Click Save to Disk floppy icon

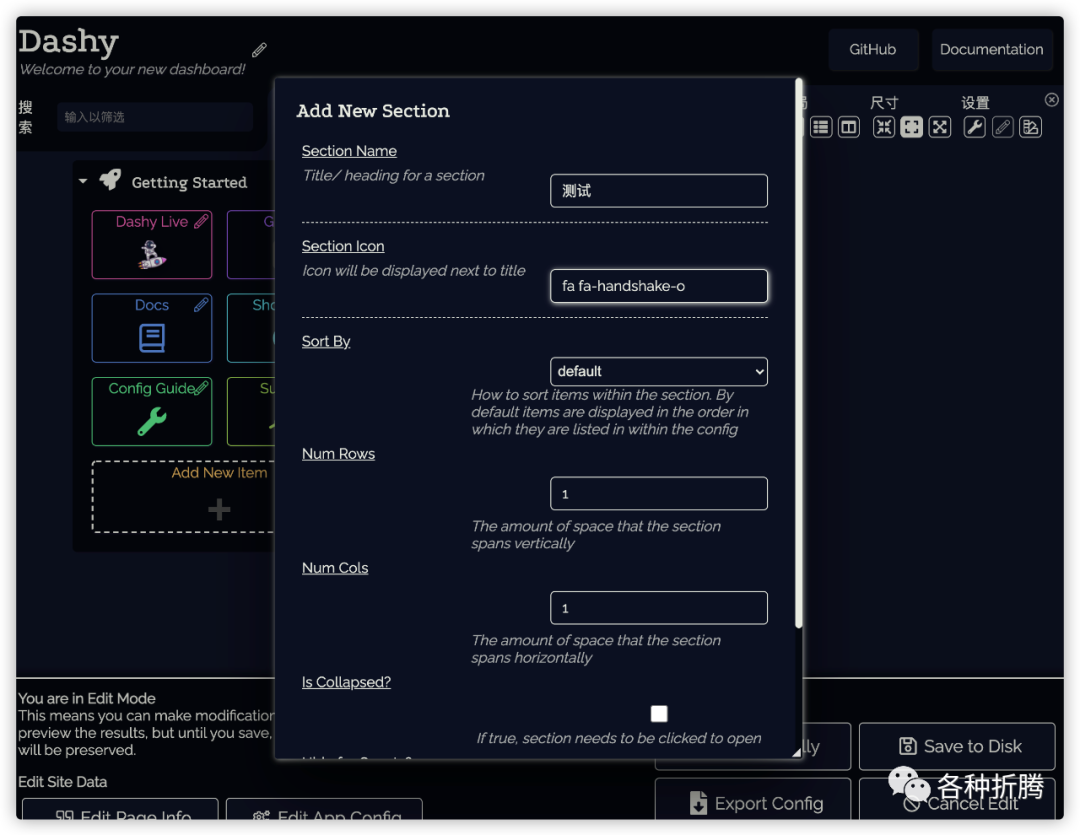tap(908, 746)
